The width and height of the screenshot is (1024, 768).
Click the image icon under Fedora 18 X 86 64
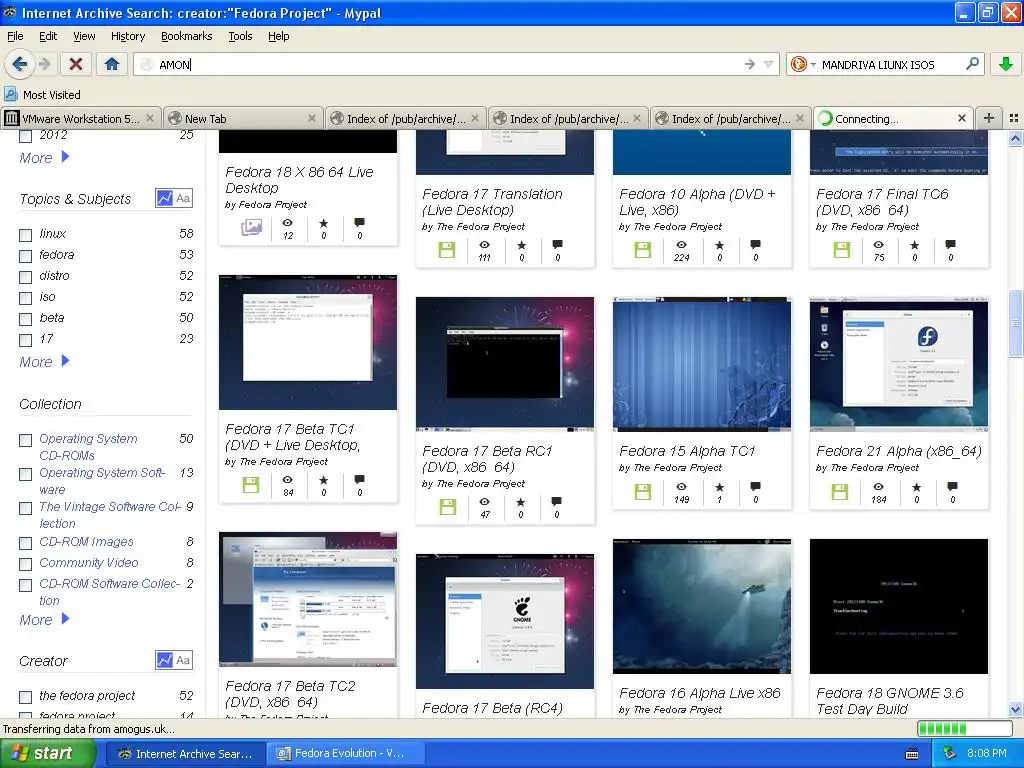(x=251, y=227)
